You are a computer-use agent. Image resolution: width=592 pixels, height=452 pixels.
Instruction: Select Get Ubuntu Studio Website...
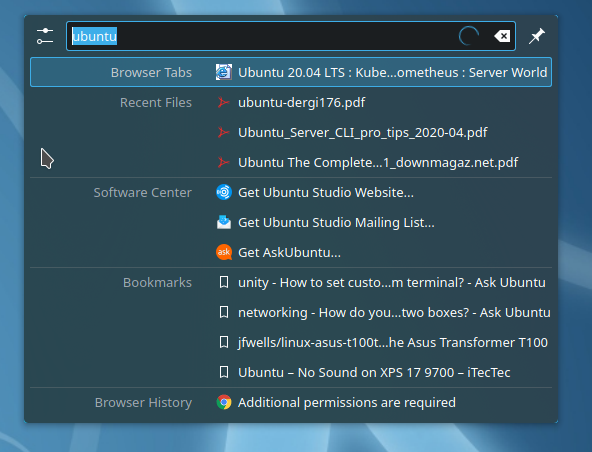pyautogui.click(x=326, y=193)
